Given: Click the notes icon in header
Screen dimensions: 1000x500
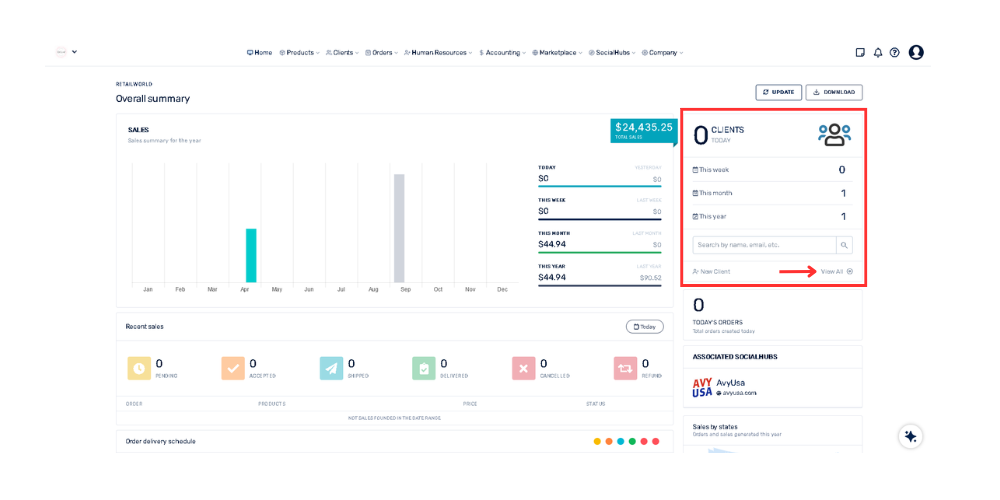Looking at the screenshot, I should coord(860,53).
